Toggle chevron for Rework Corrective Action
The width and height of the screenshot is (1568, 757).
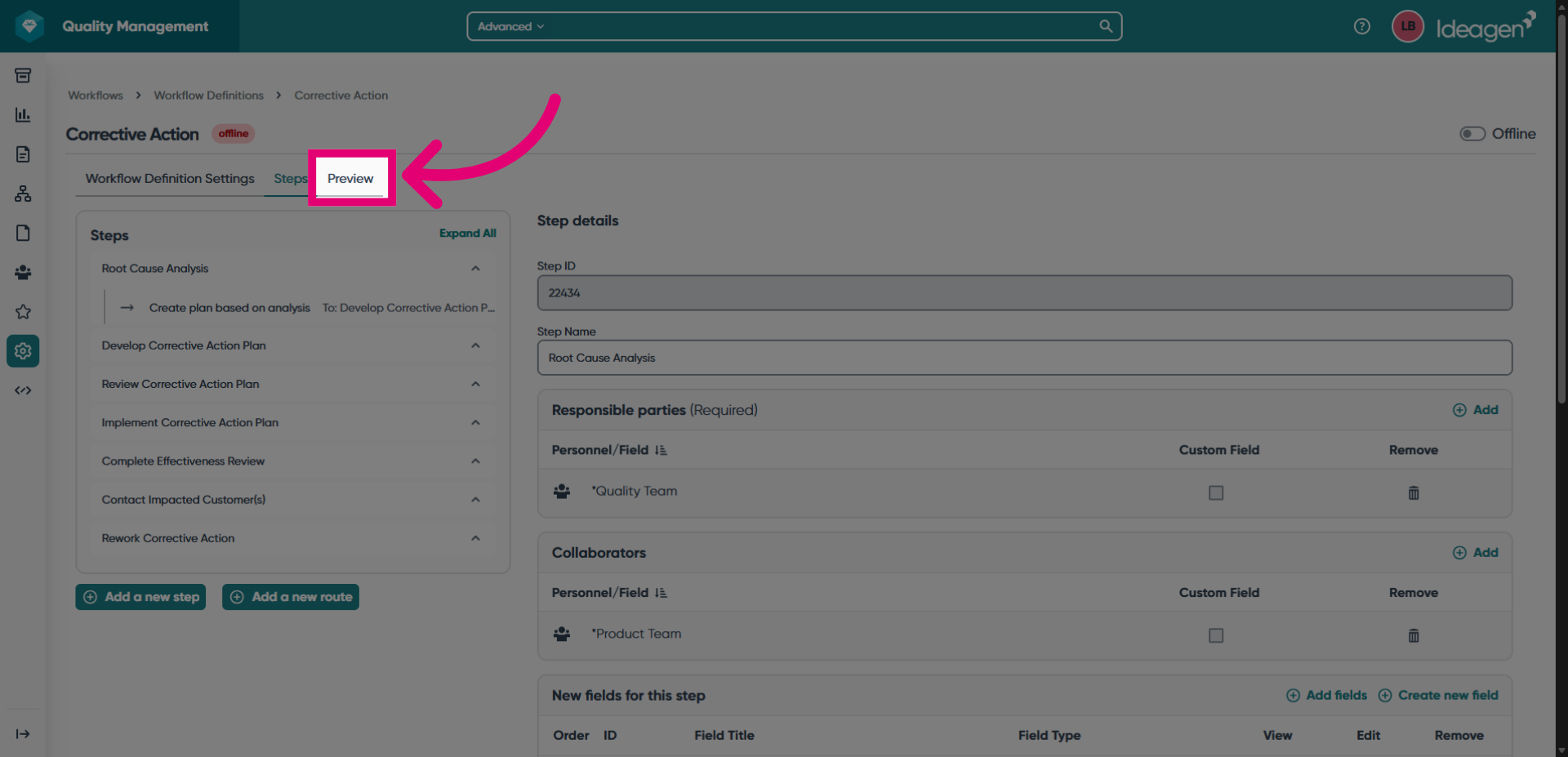475,538
